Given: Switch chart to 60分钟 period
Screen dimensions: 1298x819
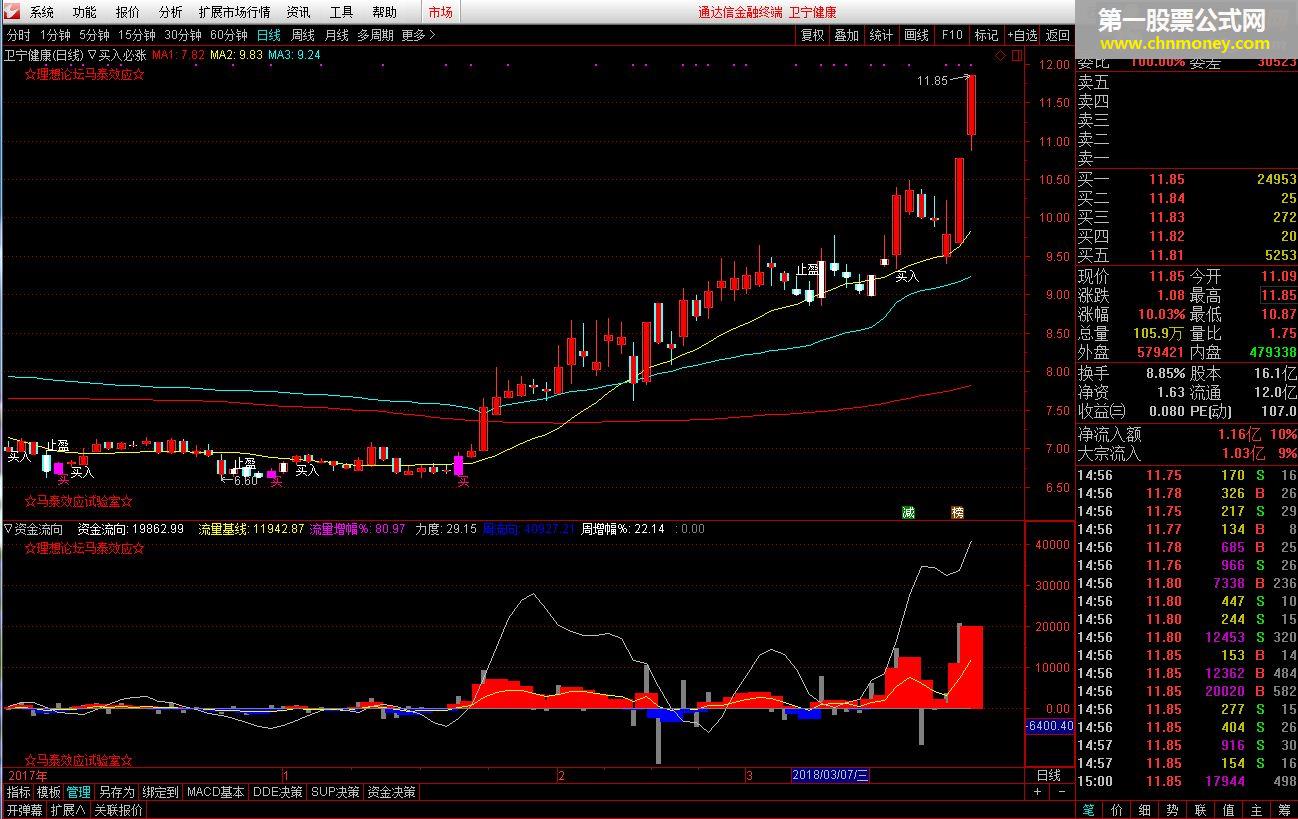Looking at the screenshot, I should pyautogui.click(x=229, y=35).
